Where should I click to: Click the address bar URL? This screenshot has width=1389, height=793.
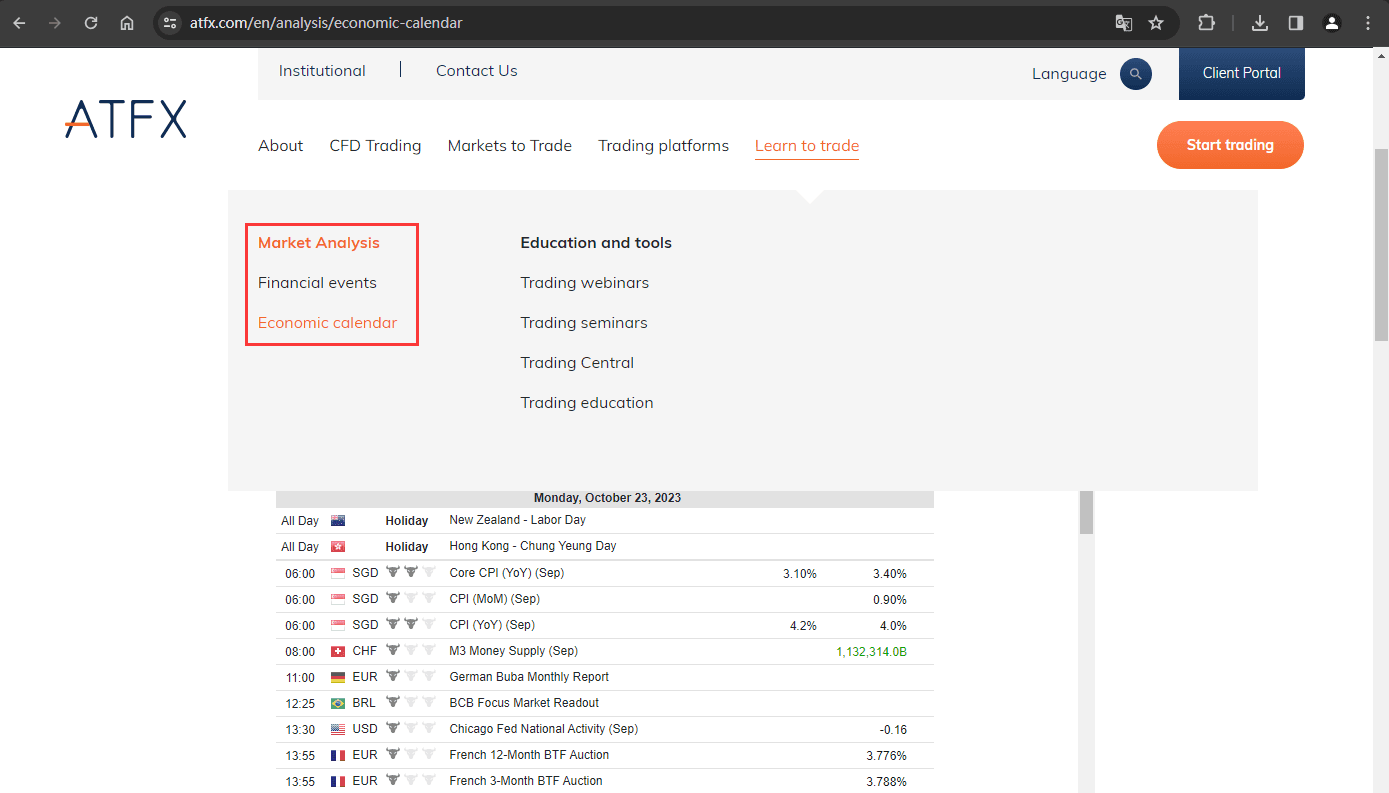click(326, 22)
